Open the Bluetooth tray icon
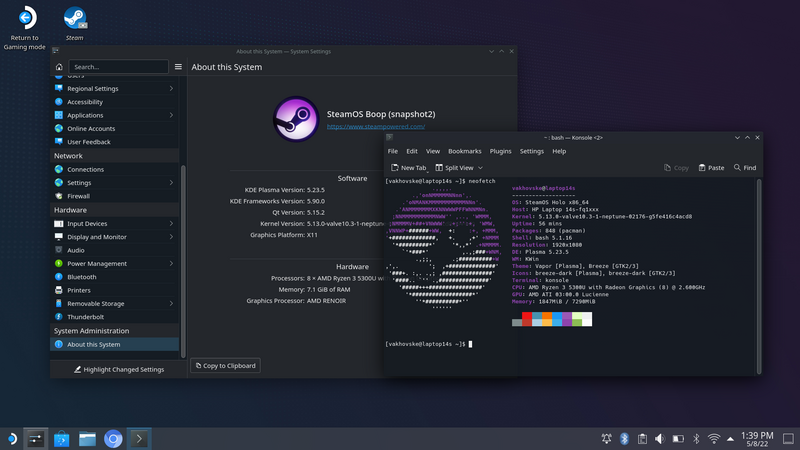This screenshot has width=800, height=450. pyautogui.click(x=624, y=438)
